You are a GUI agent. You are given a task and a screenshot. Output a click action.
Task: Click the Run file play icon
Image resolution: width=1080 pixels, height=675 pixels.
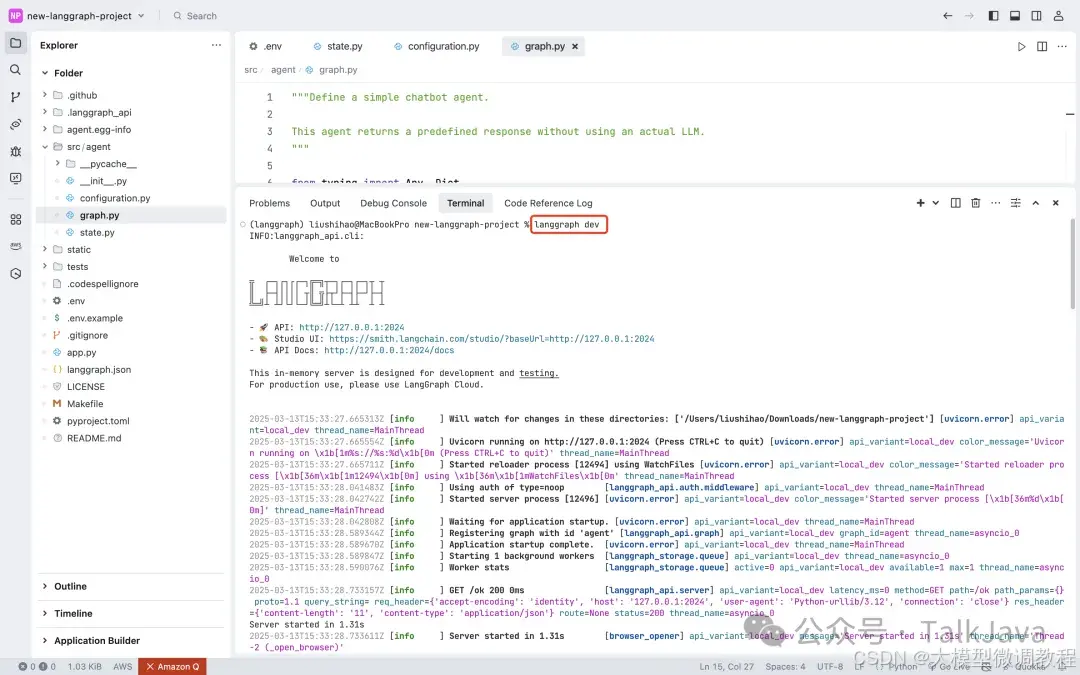coord(1021,46)
